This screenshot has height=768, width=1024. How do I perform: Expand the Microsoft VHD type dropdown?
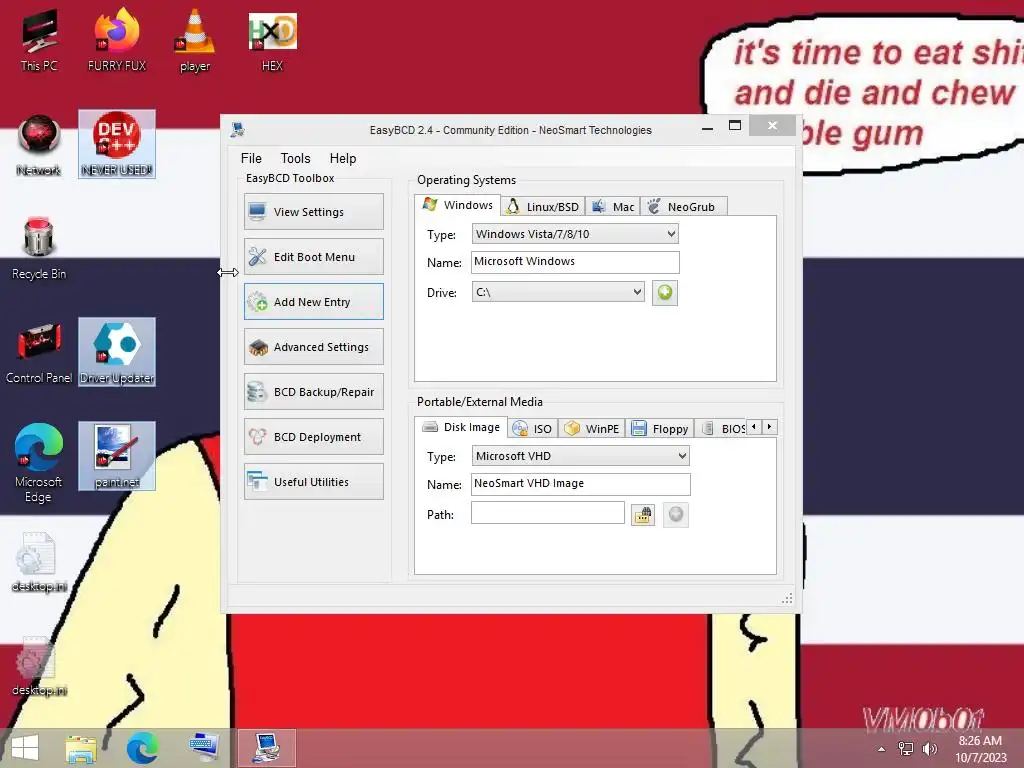(x=581, y=456)
